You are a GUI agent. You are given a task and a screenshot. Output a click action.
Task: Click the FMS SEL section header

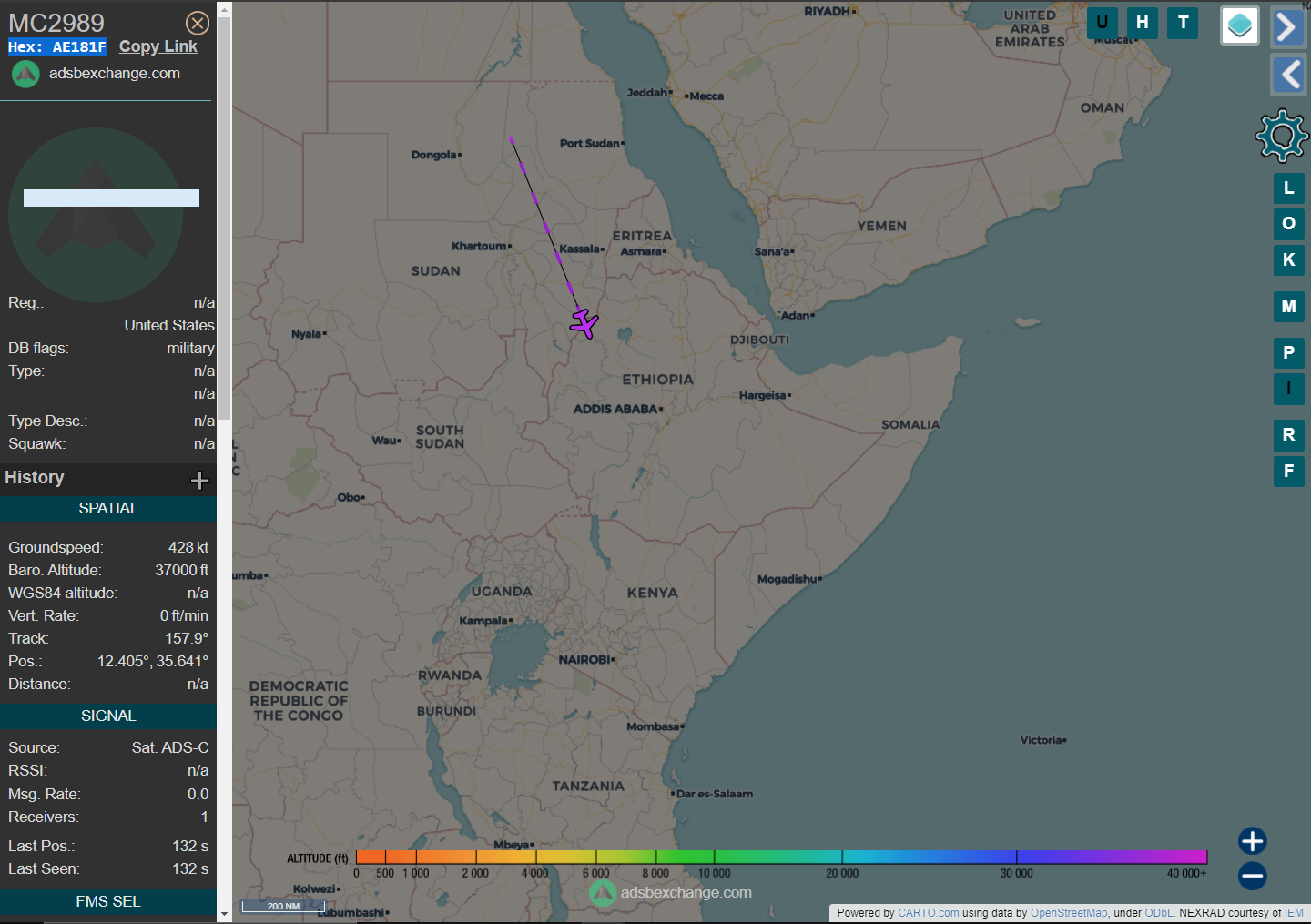click(x=108, y=902)
